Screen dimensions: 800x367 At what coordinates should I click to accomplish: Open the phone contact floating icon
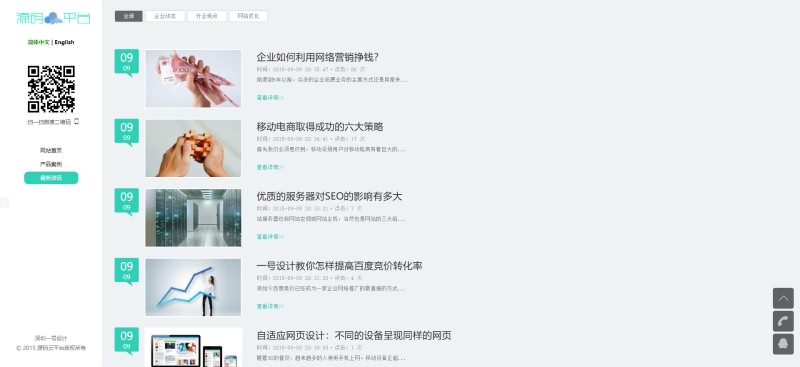pyautogui.click(x=783, y=322)
